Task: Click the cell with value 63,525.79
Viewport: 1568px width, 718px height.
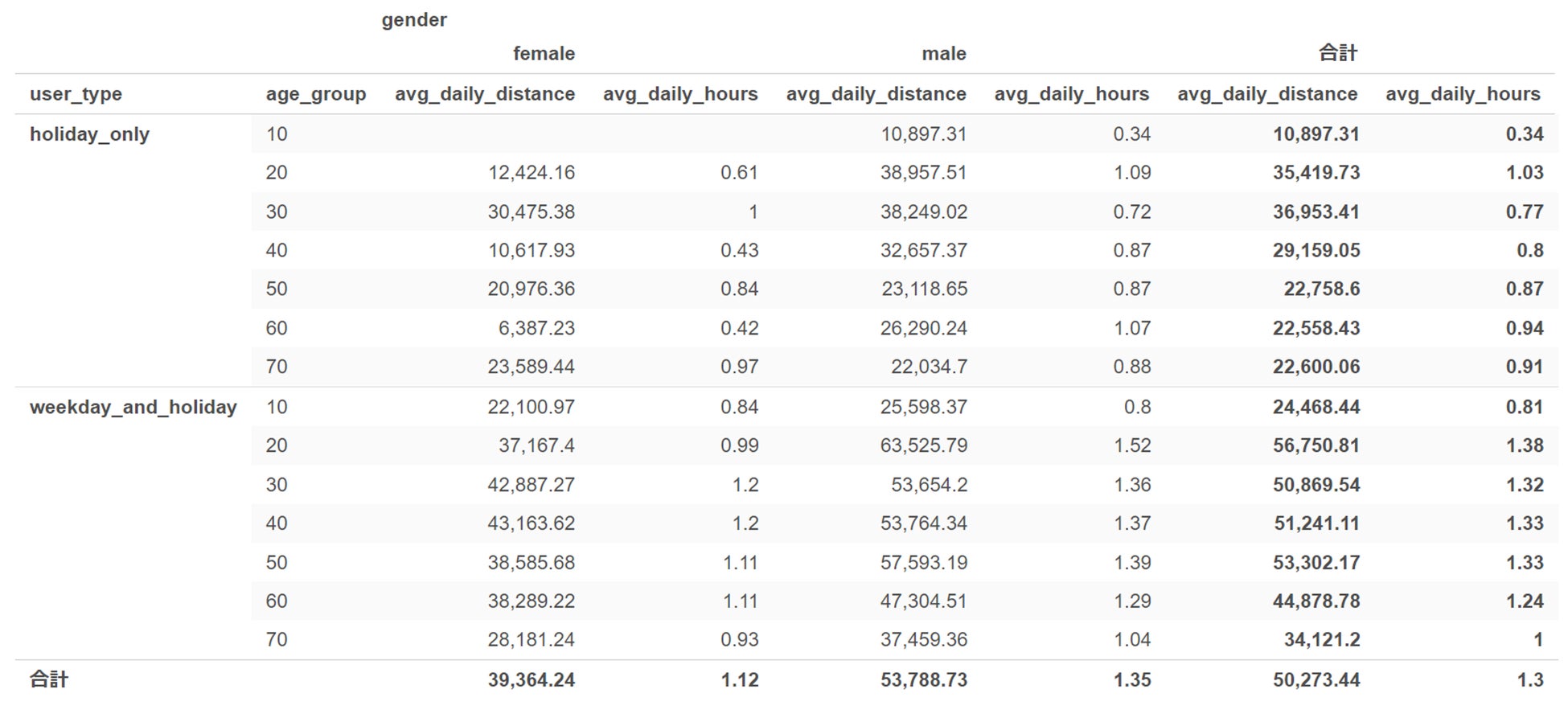Action: pyautogui.click(x=923, y=445)
